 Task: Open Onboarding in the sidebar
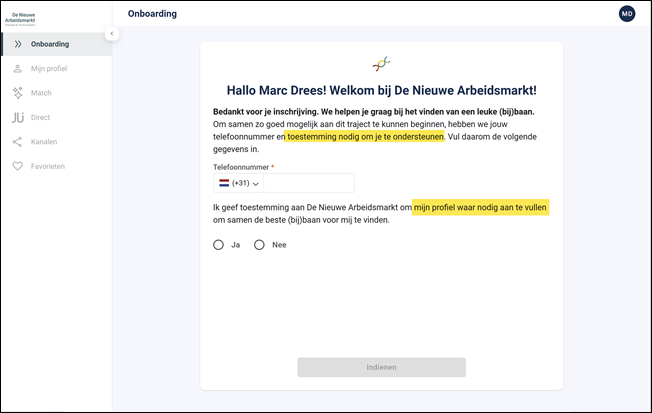point(57,44)
